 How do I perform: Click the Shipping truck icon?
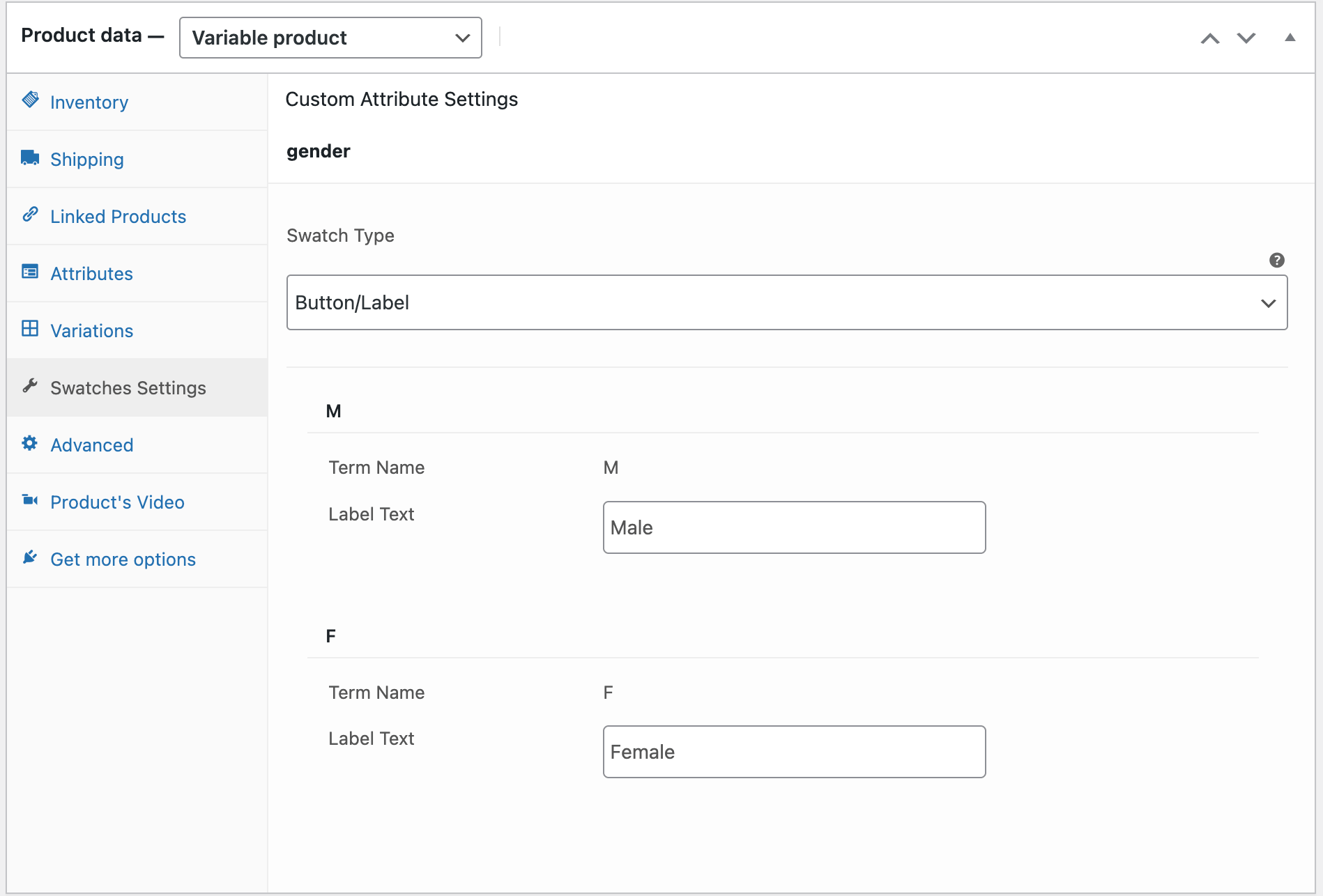[30, 157]
